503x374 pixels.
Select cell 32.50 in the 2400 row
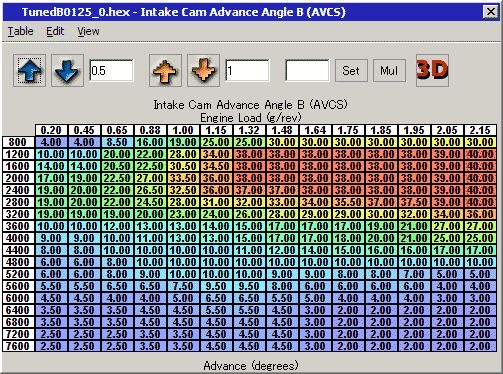[183, 190]
